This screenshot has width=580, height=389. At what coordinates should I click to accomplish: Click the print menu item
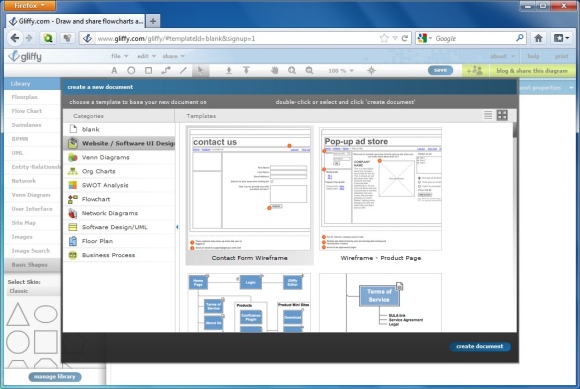[x=561, y=56]
